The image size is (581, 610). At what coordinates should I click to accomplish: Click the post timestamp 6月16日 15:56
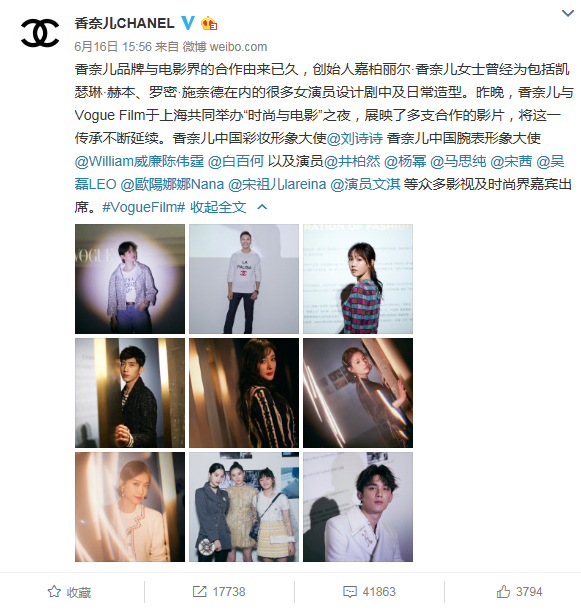(x=113, y=47)
